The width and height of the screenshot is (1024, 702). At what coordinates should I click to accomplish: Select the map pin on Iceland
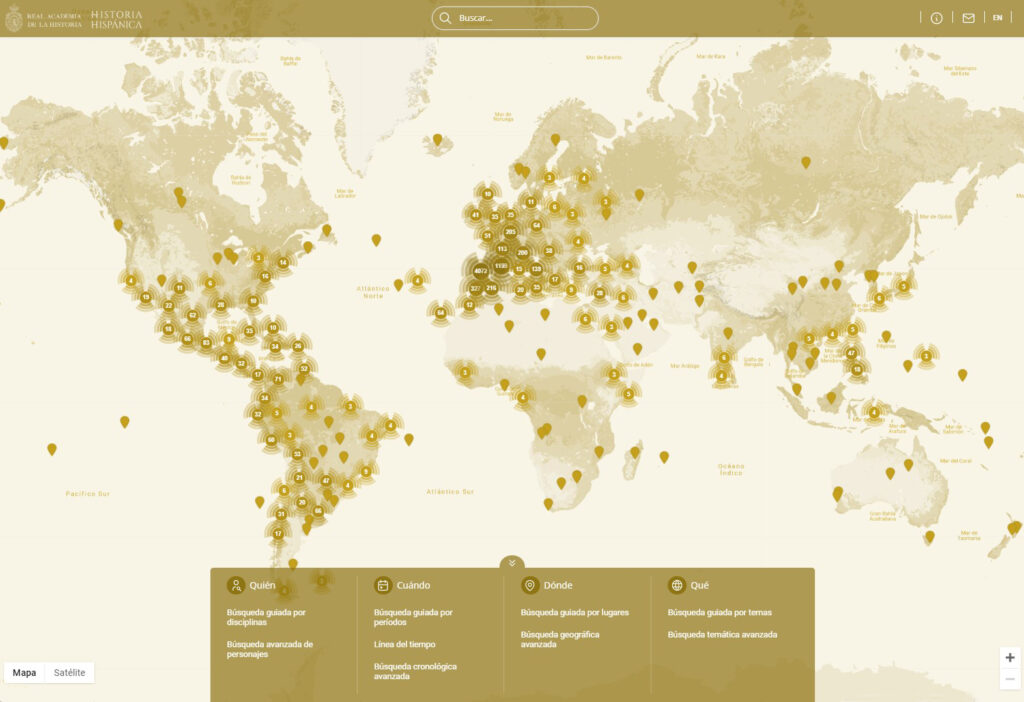tap(437, 139)
